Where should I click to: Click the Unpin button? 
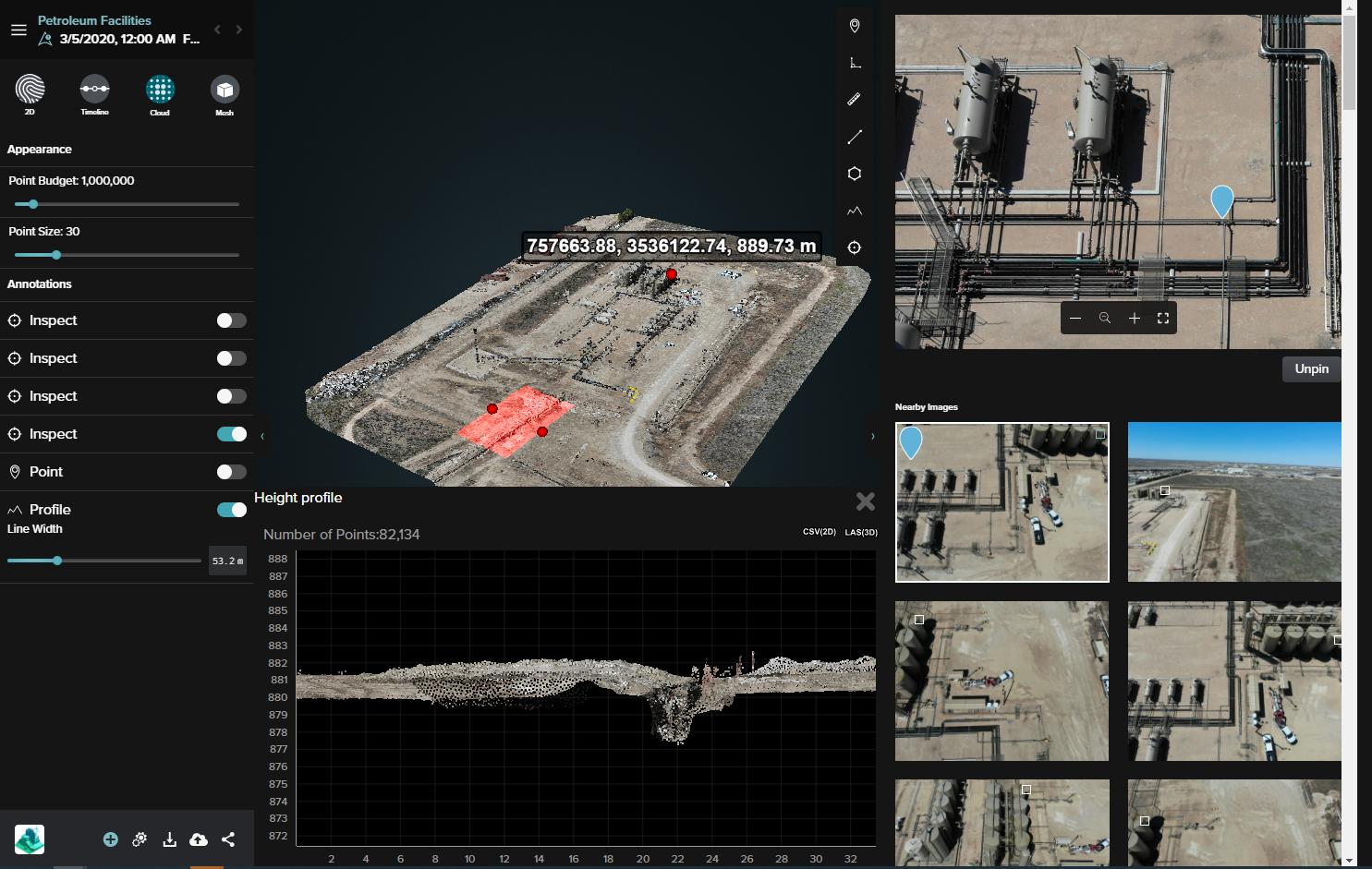point(1311,368)
